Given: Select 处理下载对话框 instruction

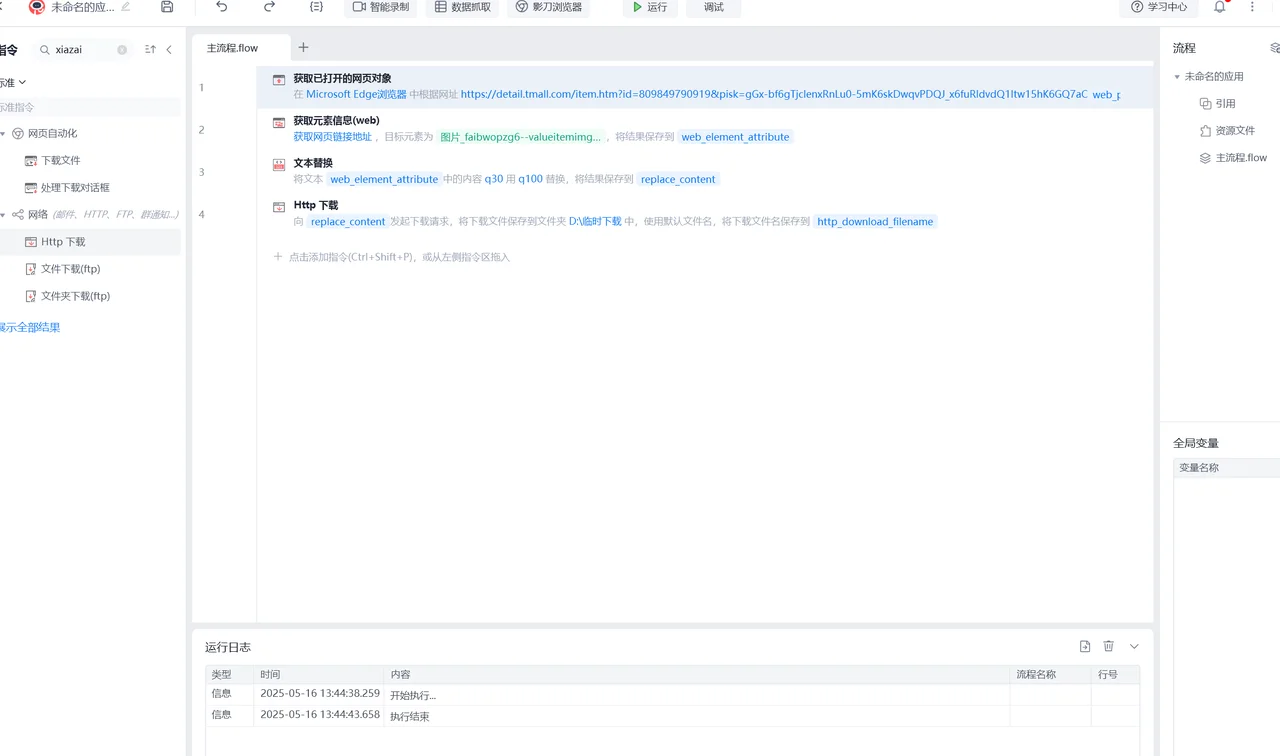Looking at the screenshot, I should click(75, 187).
